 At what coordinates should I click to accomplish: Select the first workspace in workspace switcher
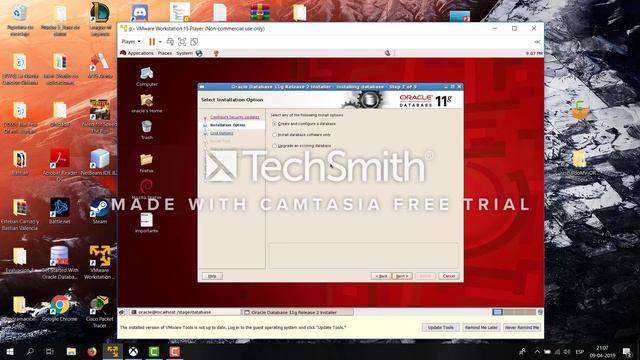pyautogui.click(x=497, y=312)
